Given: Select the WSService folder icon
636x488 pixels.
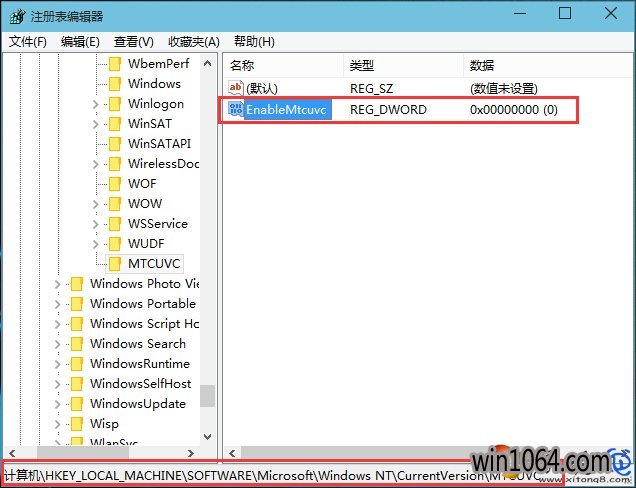Looking at the screenshot, I should coord(115,224).
